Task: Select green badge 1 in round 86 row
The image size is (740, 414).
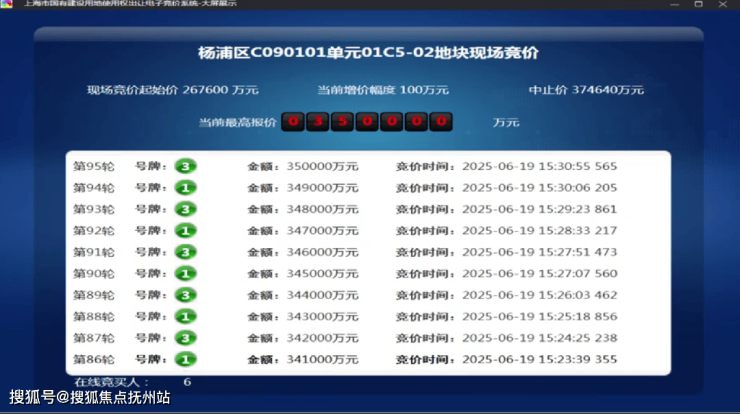Action: pos(185,359)
